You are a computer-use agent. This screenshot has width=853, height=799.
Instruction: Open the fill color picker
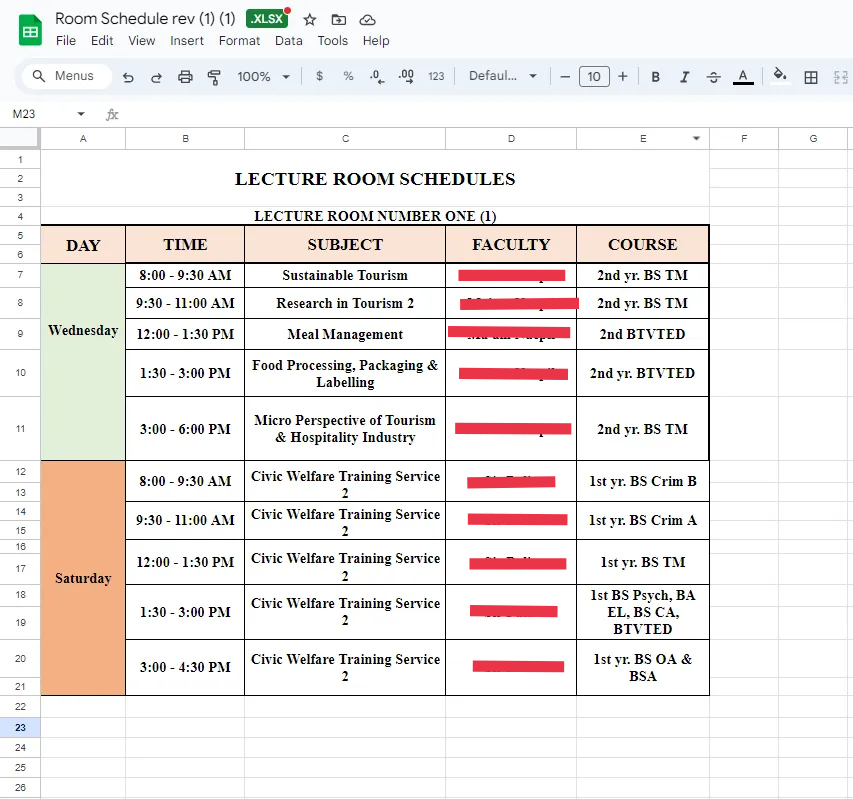click(x=780, y=76)
